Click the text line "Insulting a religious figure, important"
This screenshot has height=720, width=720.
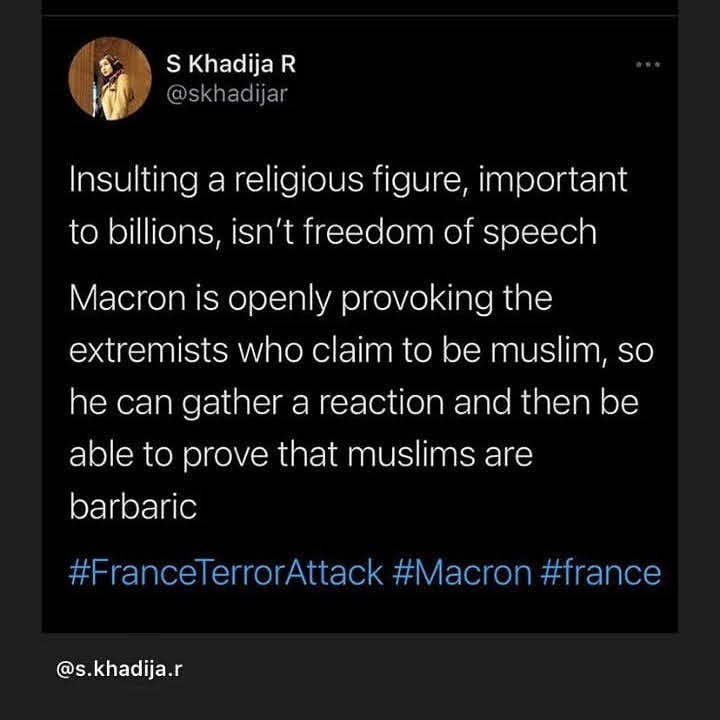click(x=348, y=181)
